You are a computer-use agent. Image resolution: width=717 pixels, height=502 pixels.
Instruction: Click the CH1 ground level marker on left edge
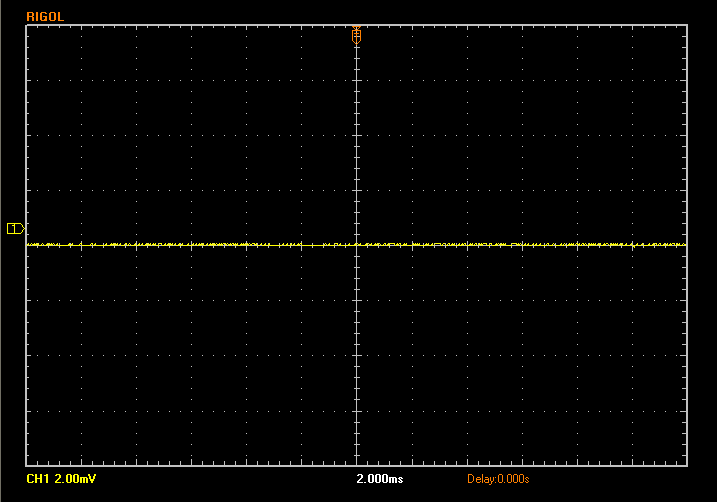[16, 228]
